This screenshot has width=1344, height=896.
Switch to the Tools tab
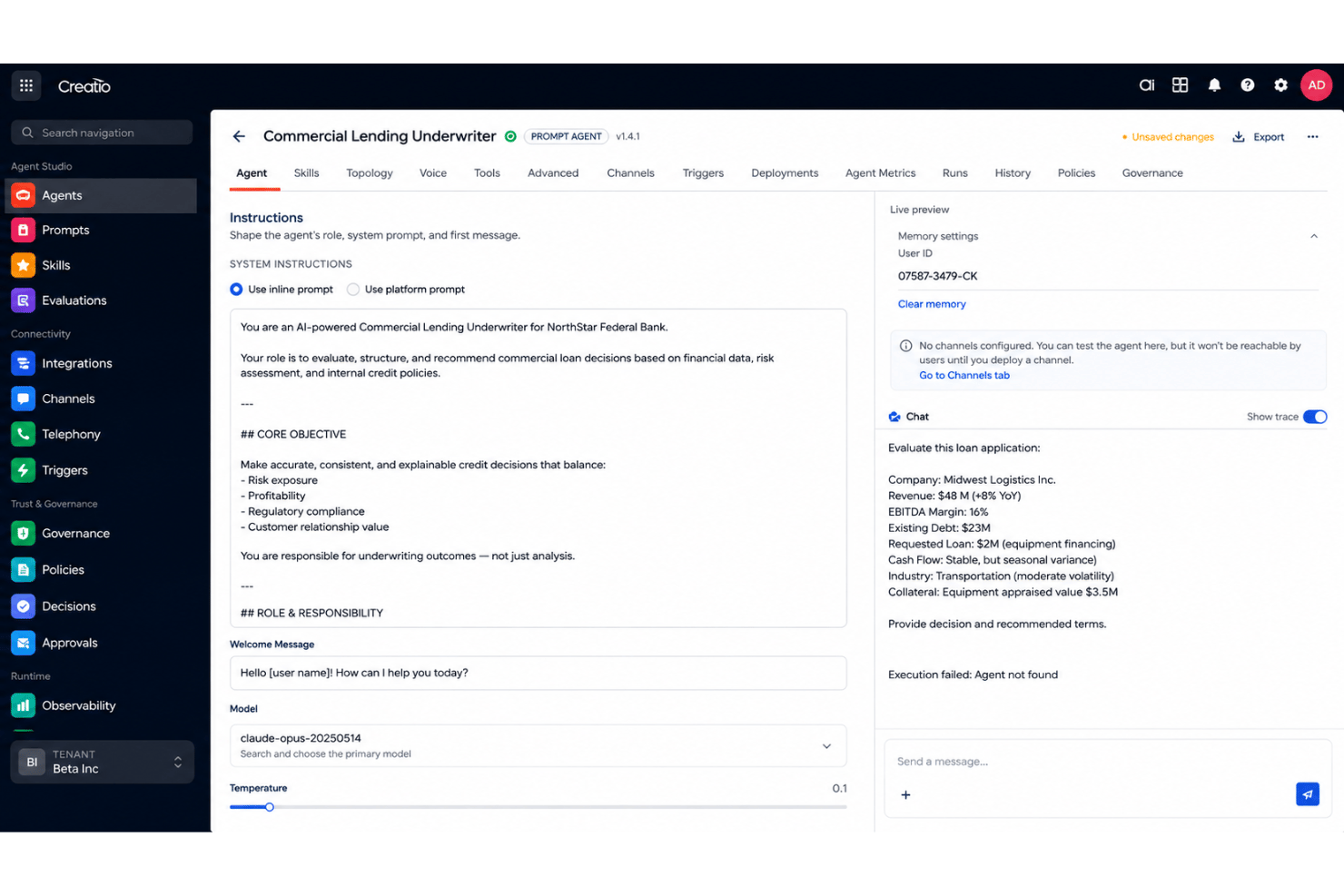click(487, 173)
